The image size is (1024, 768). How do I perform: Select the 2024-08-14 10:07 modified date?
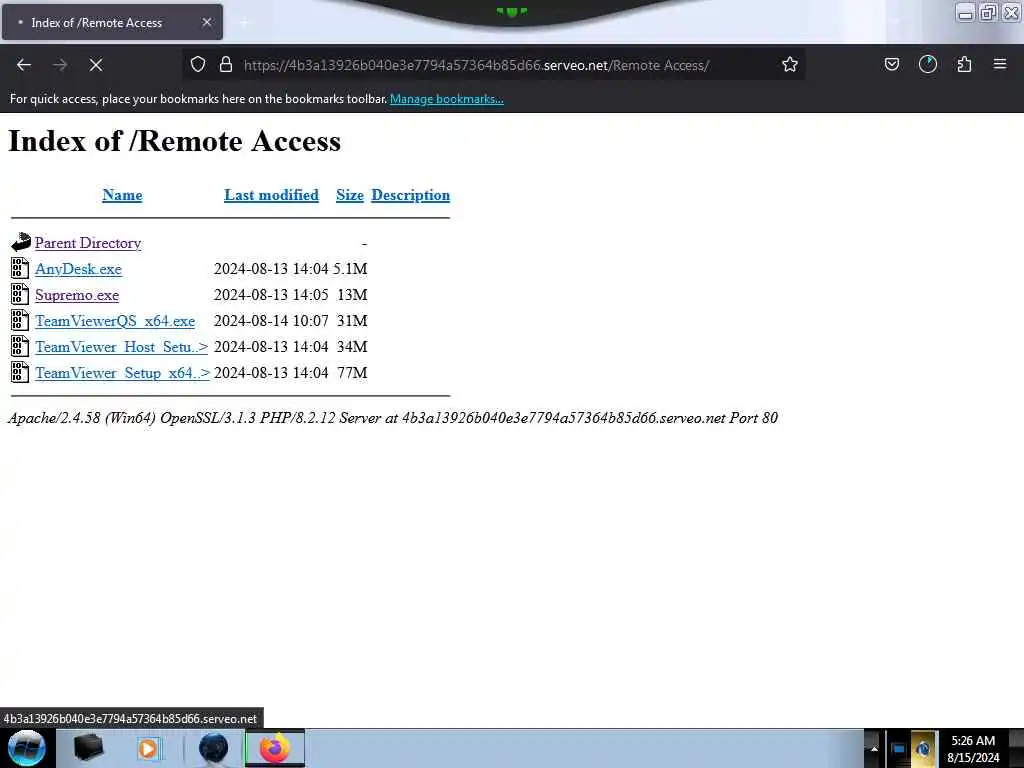click(x=271, y=321)
